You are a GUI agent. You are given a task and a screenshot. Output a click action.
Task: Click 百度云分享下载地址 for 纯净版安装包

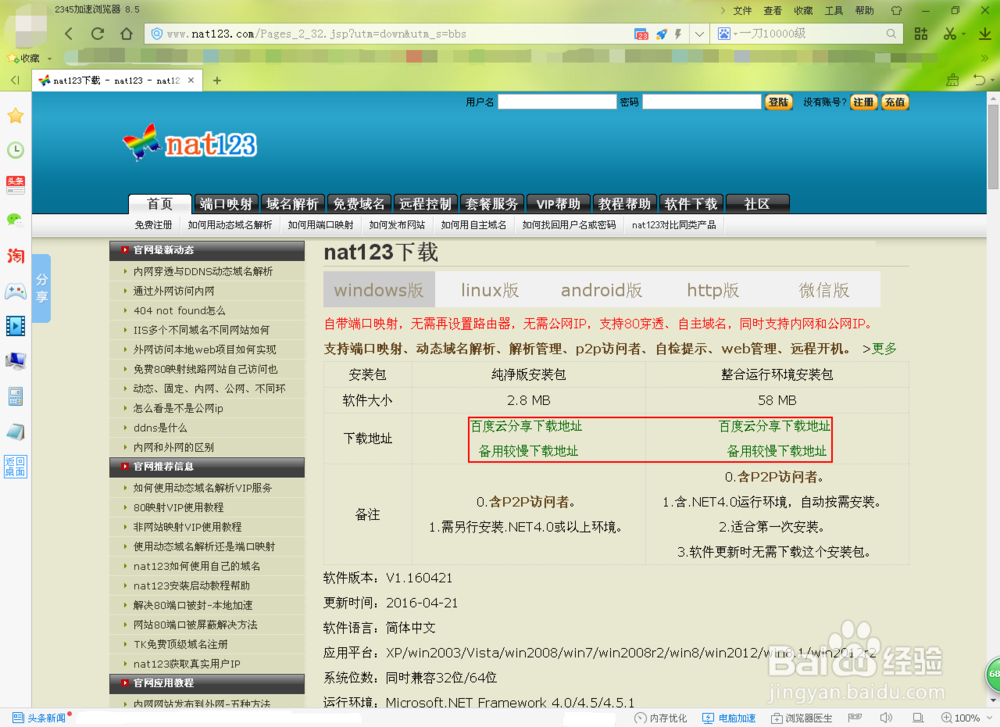[526, 426]
